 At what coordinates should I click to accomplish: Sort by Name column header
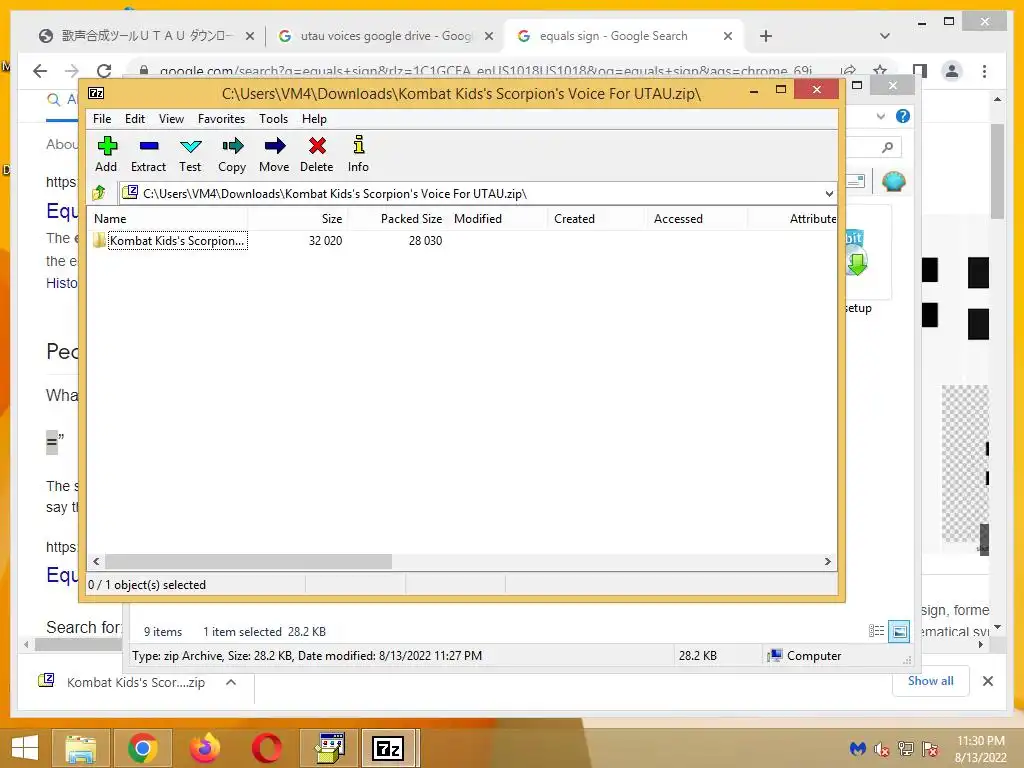click(x=169, y=219)
